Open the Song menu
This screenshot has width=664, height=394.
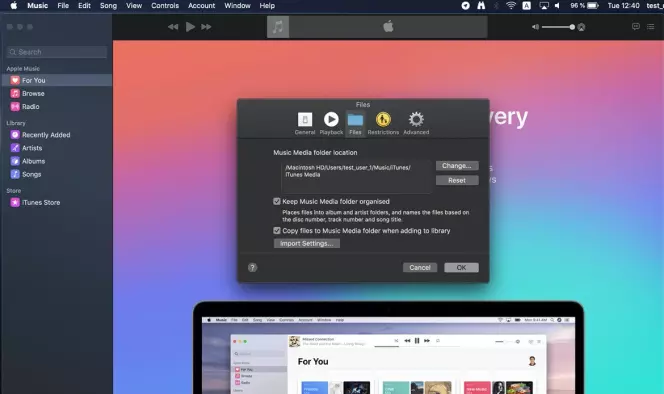click(x=108, y=6)
